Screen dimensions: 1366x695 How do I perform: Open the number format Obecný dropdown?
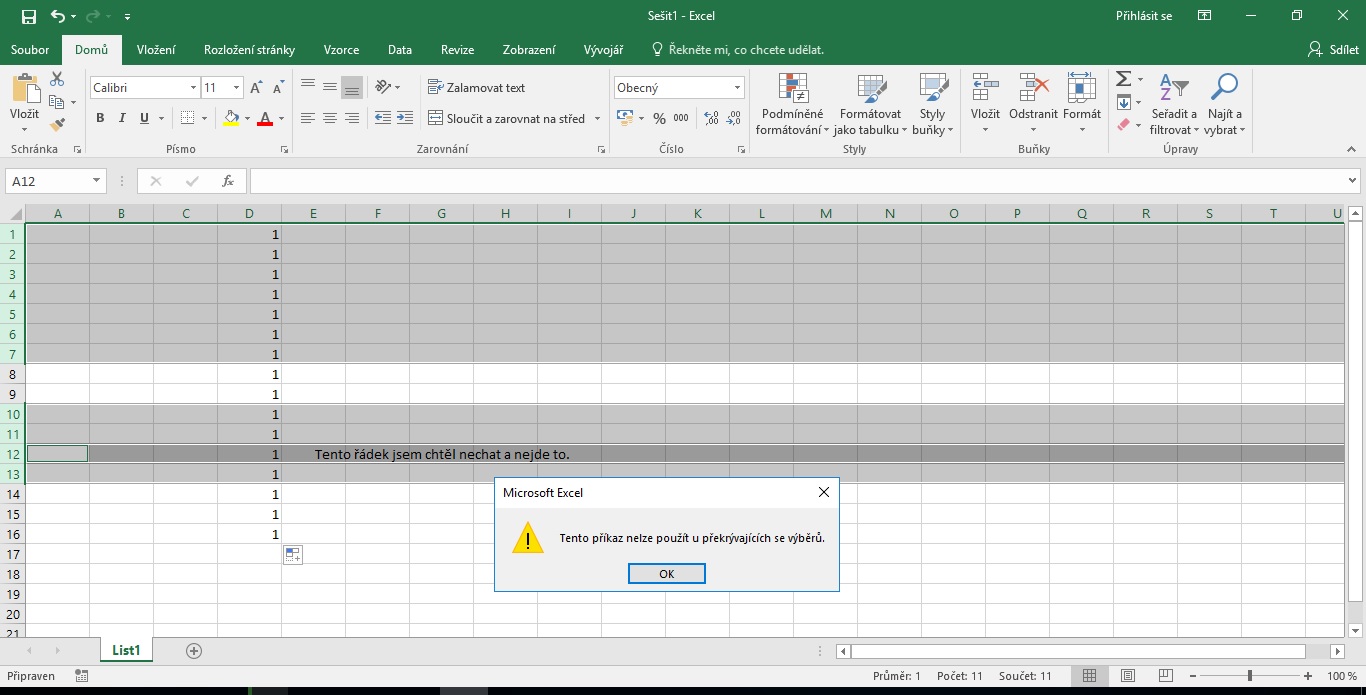pyautogui.click(x=737, y=88)
